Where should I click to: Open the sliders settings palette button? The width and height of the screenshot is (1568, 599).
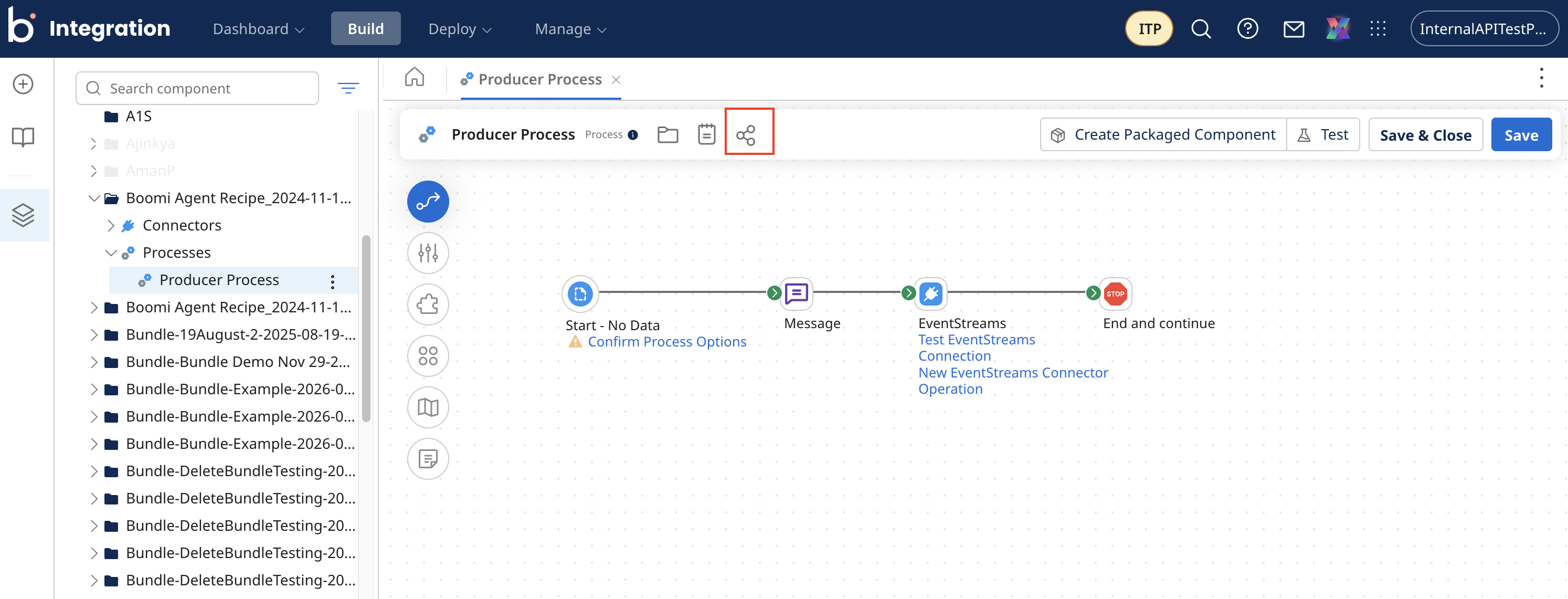click(428, 253)
